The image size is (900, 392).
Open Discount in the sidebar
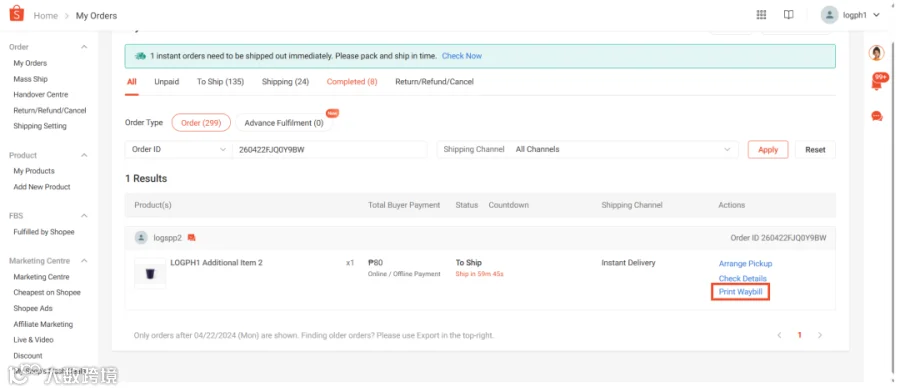pos(28,356)
